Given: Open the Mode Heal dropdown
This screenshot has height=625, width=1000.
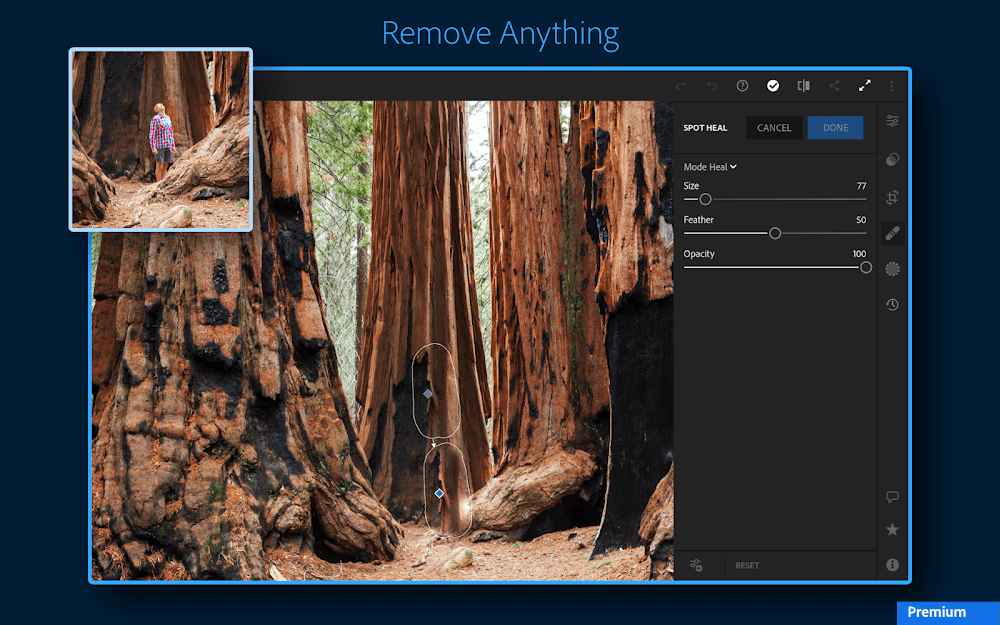Looking at the screenshot, I should pos(709,166).
